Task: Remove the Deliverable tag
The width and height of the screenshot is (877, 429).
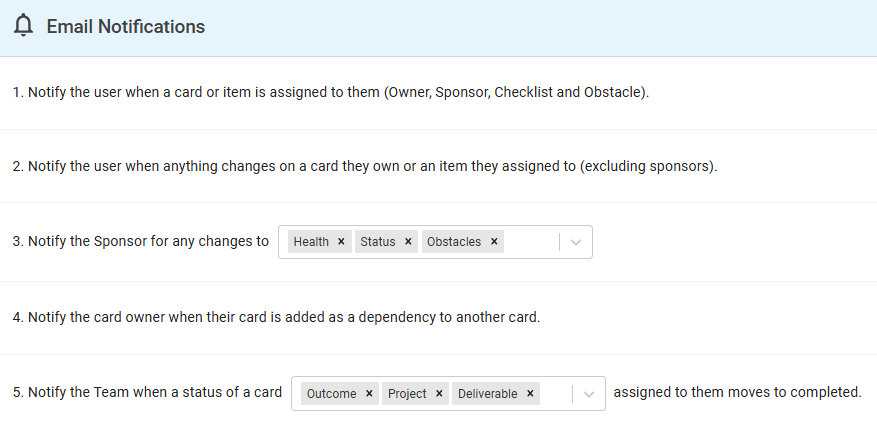Action: point(530,394)
